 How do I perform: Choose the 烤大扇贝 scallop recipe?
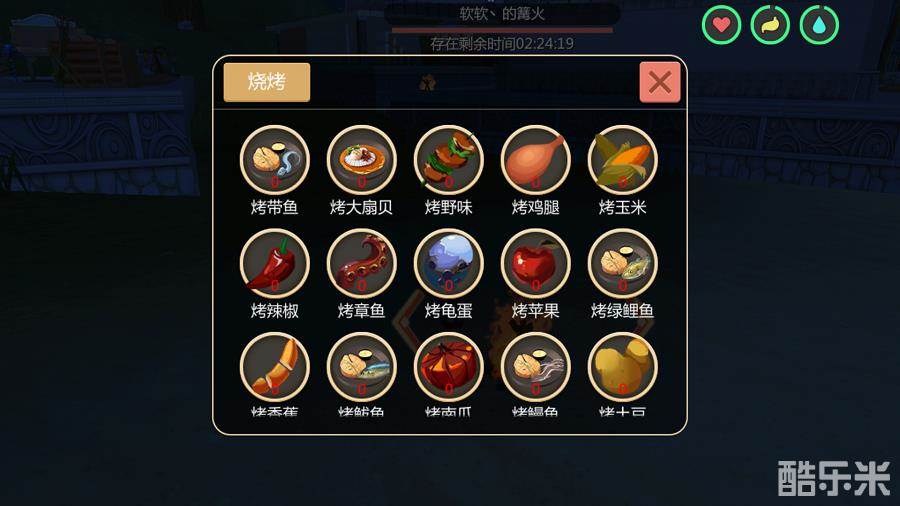362,159
